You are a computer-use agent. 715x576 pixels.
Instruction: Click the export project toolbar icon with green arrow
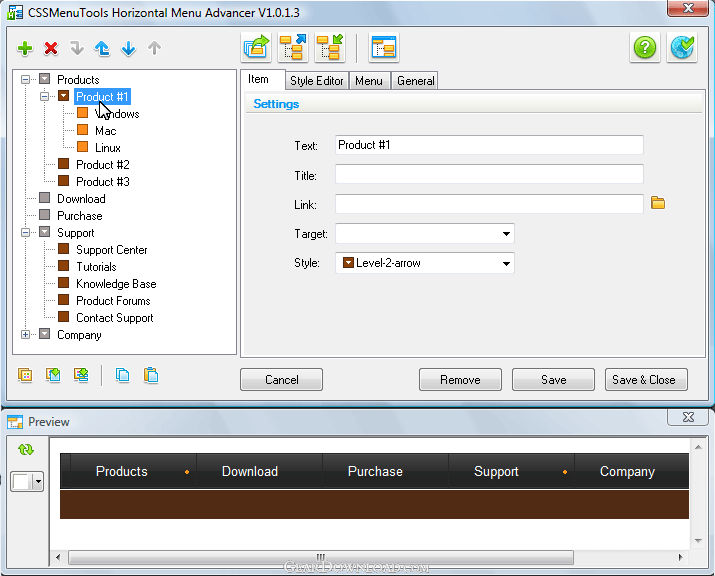pos(256,47)
